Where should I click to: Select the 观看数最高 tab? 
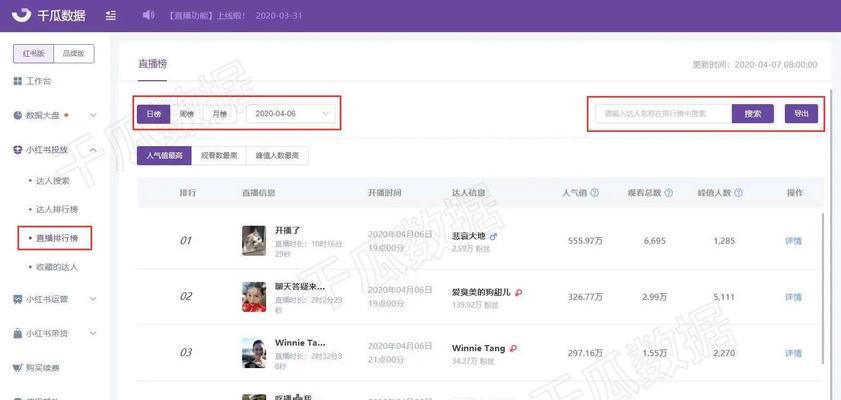(219, 156)
